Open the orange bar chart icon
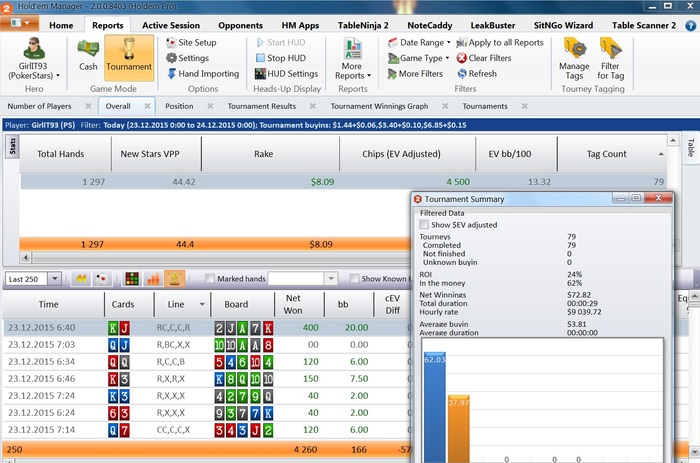 pyautogui.click(x=153, y=279)
